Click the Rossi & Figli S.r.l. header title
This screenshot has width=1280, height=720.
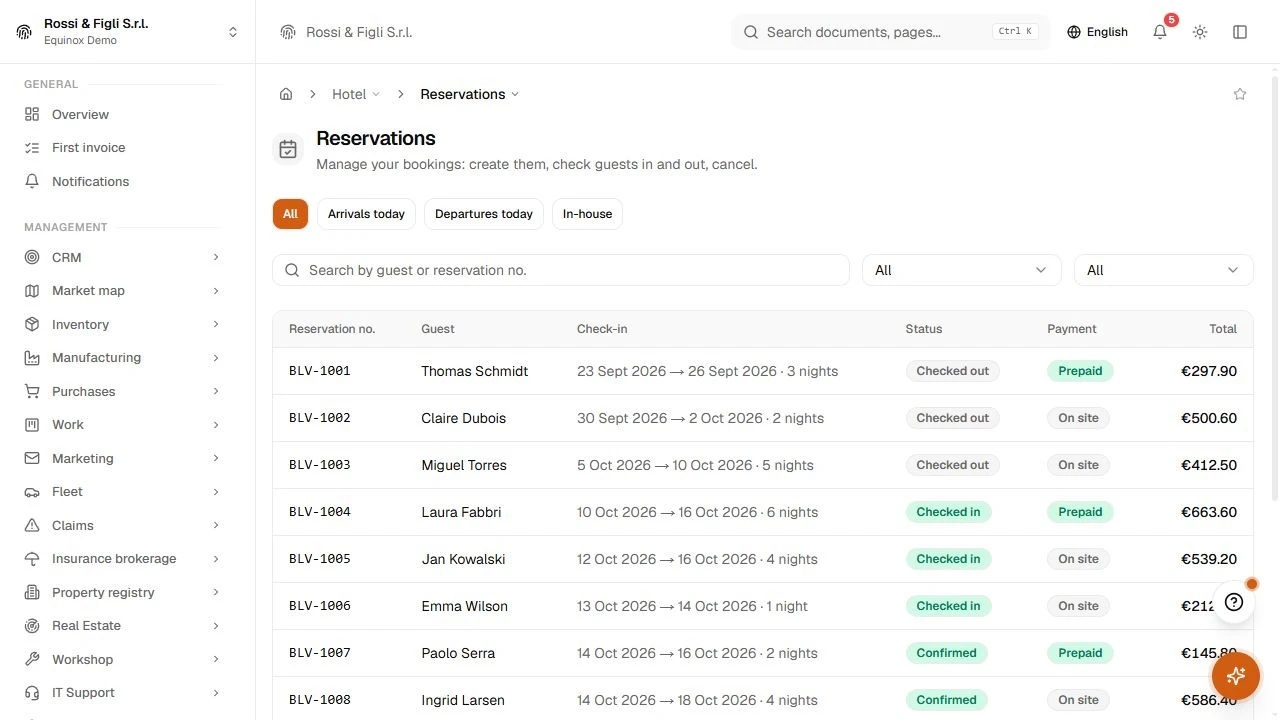click(359, 32)
